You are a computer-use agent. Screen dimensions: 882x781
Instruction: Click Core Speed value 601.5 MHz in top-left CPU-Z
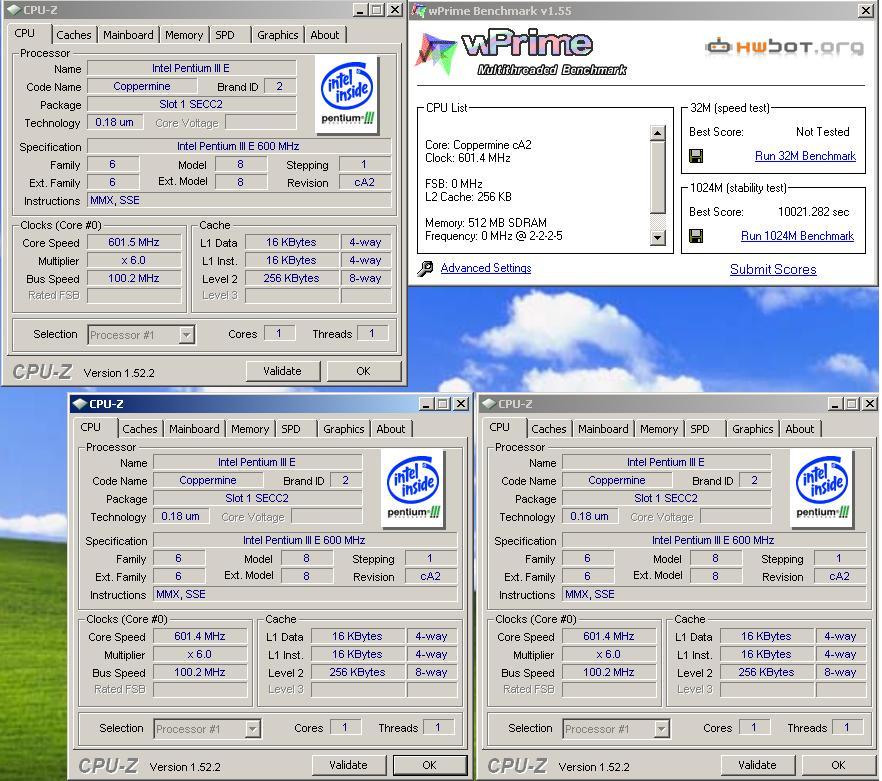pyautogui.click(x=134, y=243)
